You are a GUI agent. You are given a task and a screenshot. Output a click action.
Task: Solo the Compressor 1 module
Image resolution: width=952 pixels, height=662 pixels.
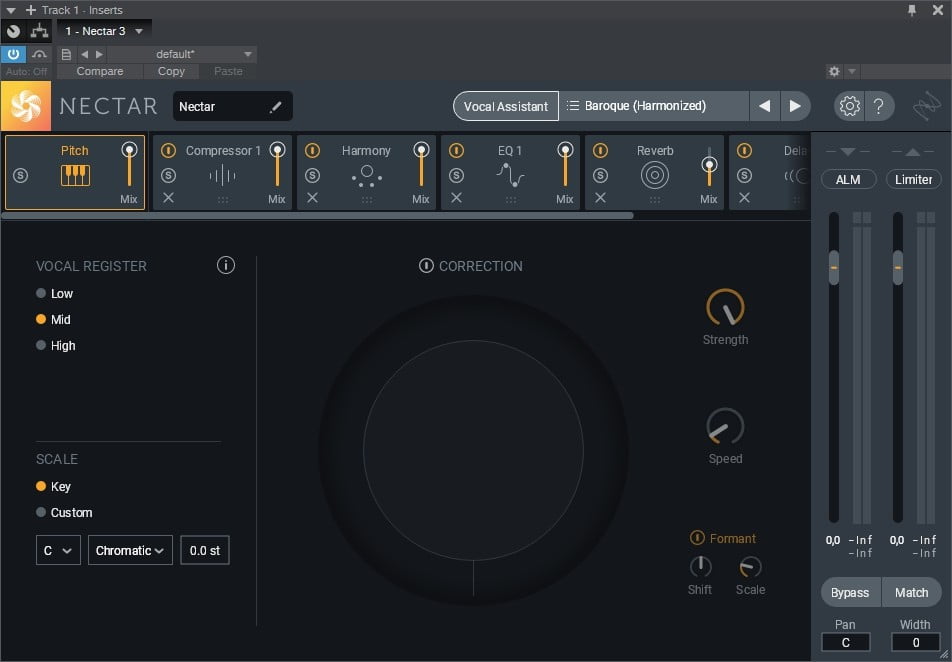tap(168, 176)
